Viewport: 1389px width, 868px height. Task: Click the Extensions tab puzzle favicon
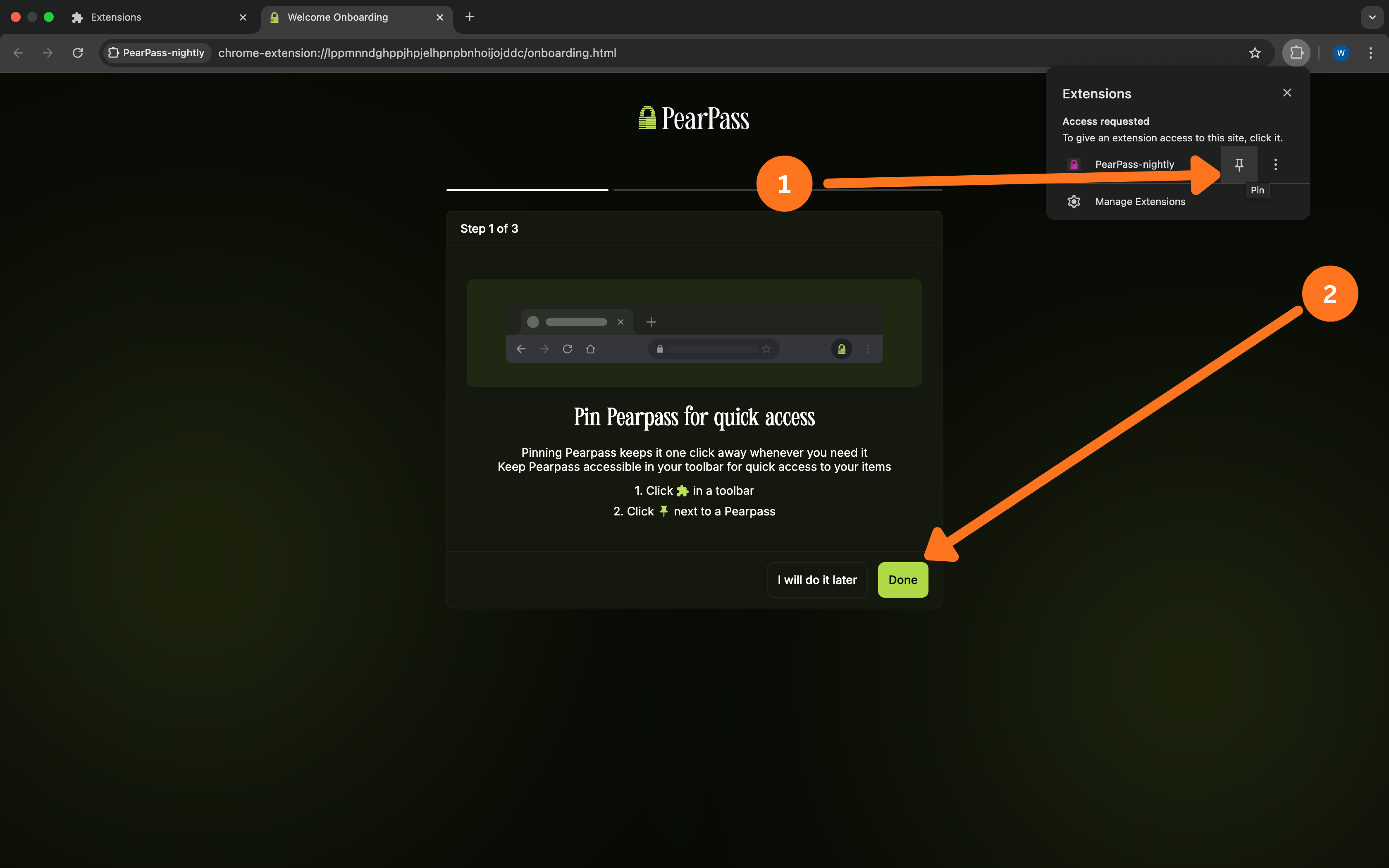click(77, 17)
